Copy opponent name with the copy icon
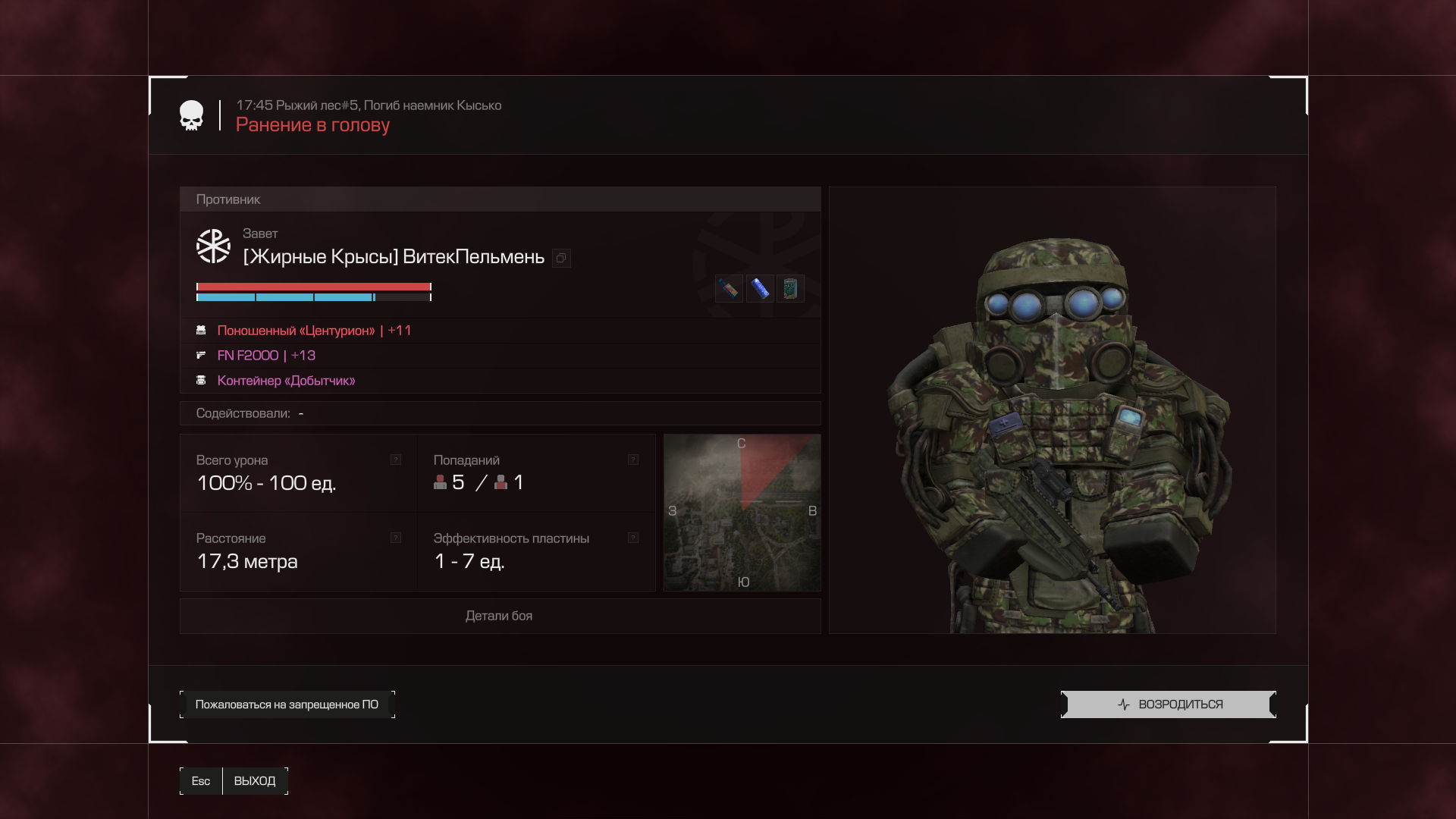This screenshot has height=819, width=1456. click(561, 258)
